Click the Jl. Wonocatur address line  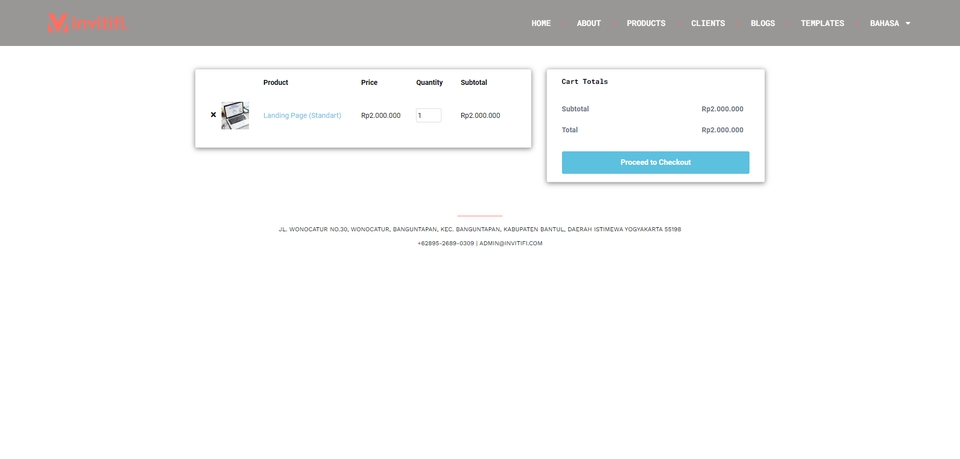coord(480,229)
